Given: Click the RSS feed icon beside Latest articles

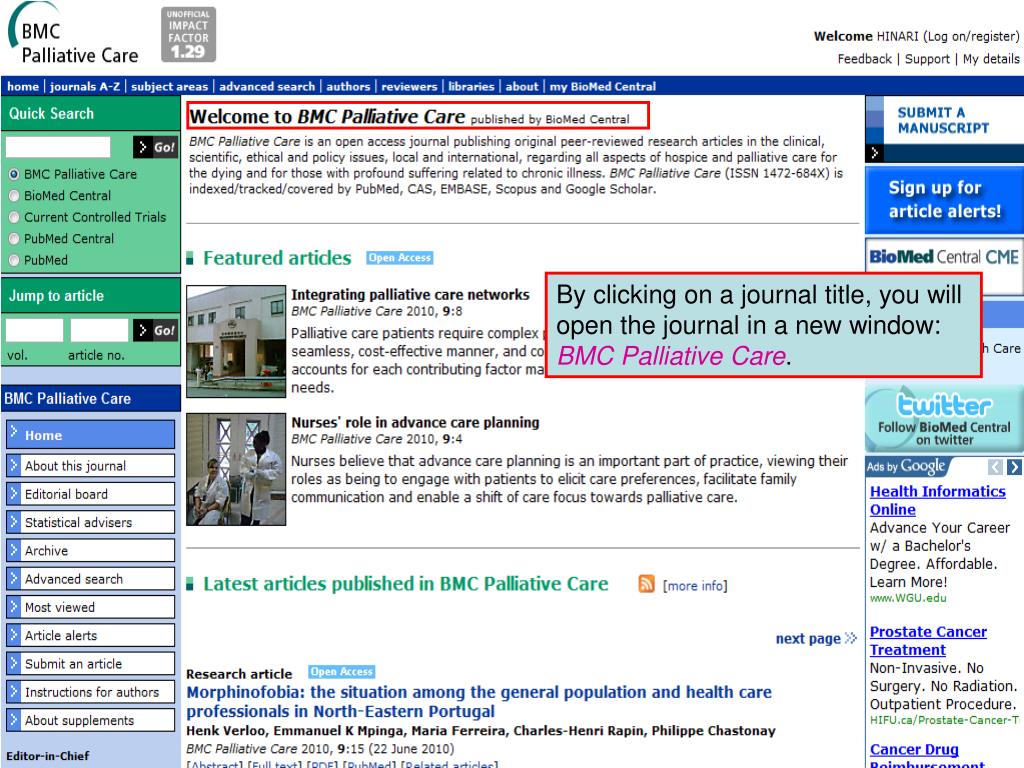Looking at the screenshot, I should (646, 584).
